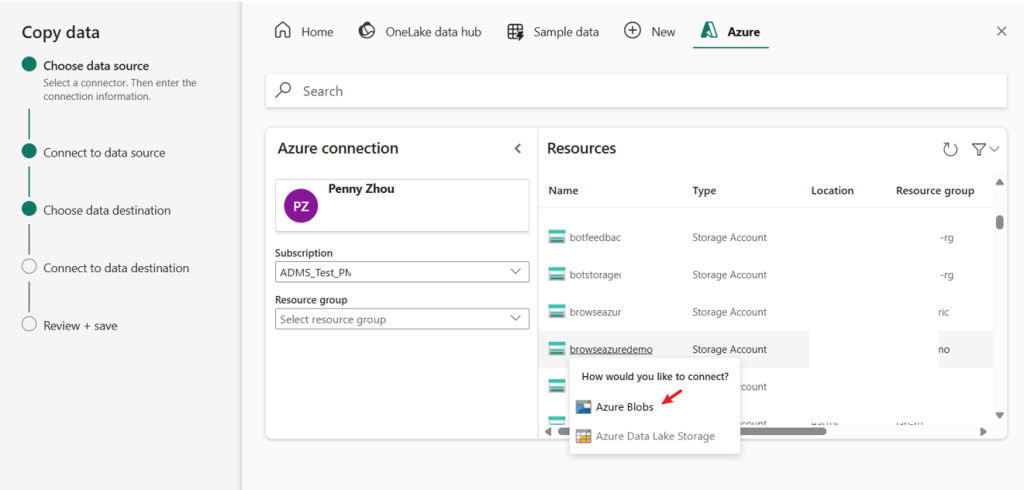
Task: Close the Copy data dialog
Action: click(x=1001, y=31)
